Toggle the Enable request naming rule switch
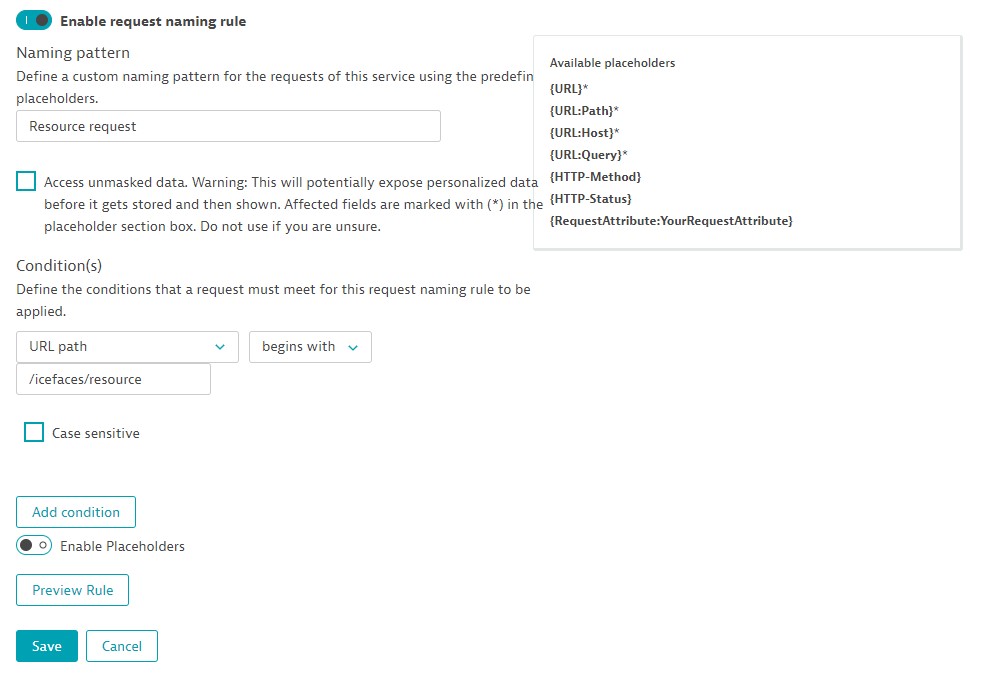The image size is (989, 684). 34,21
